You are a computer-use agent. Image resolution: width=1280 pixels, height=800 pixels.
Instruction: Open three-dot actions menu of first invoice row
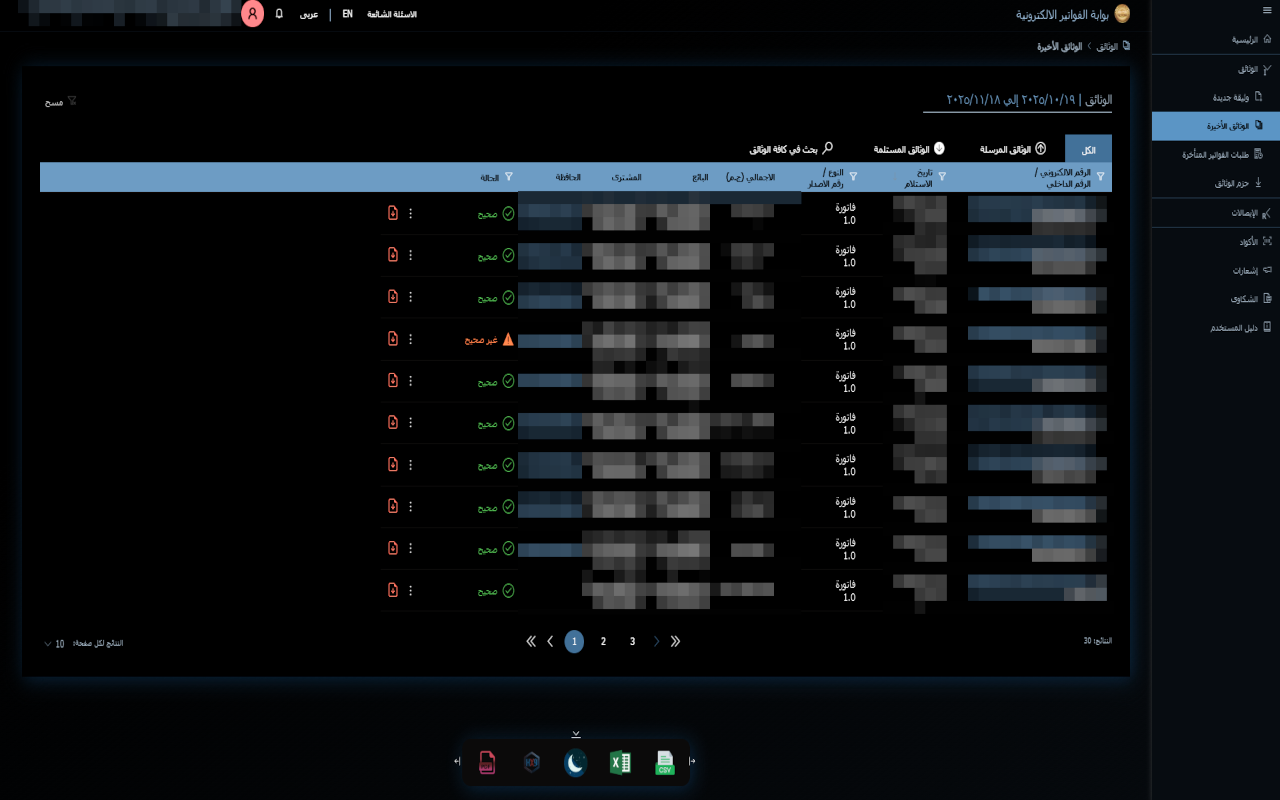[x=410, y=213]
